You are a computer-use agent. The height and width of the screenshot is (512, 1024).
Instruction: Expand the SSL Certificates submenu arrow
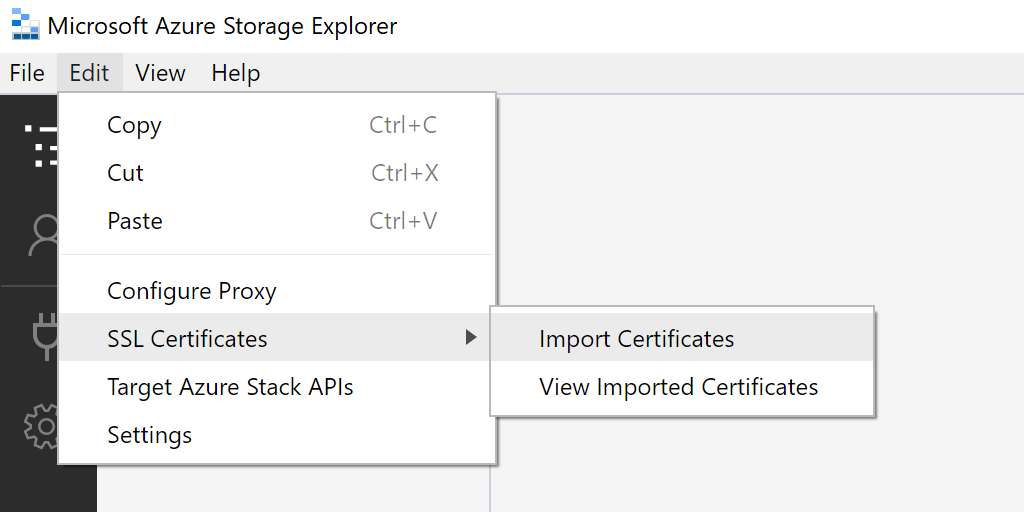471,338
